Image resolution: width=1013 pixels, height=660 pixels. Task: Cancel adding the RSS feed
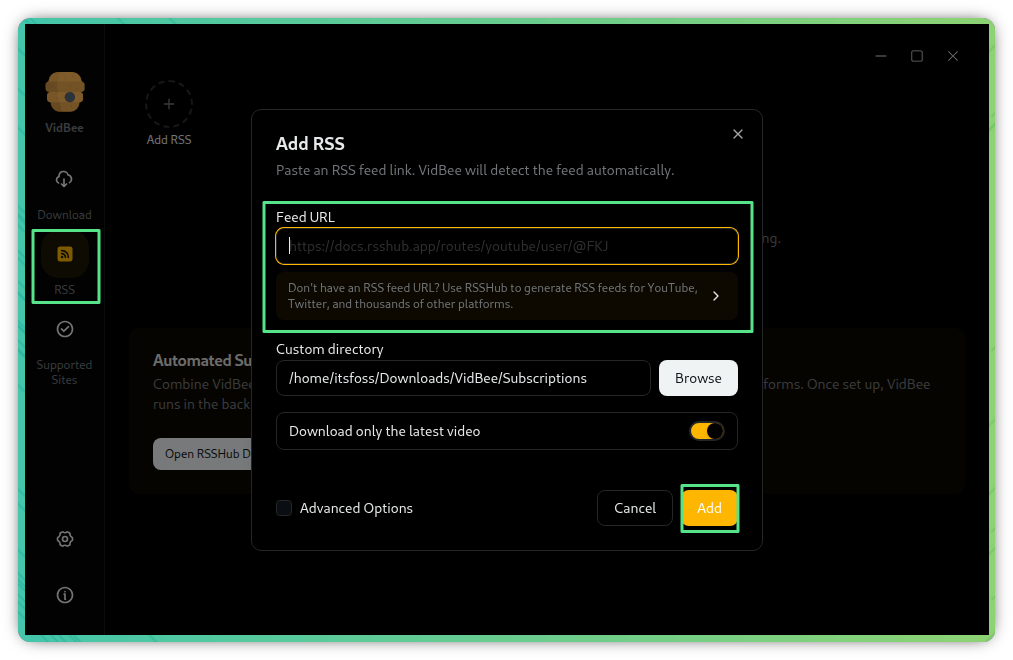tap(634, 508)
